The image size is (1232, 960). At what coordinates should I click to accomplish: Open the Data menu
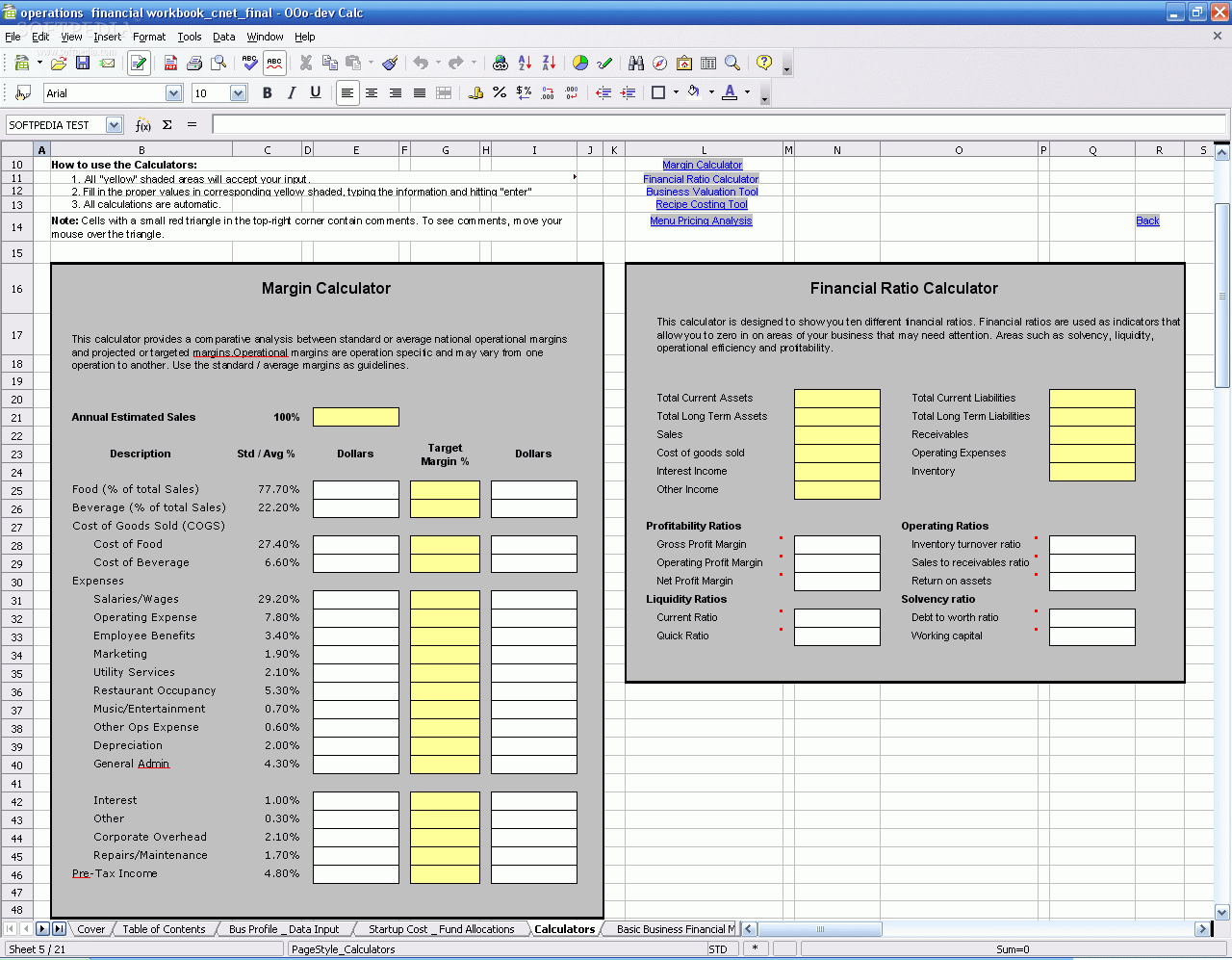[x=224, y=37]
